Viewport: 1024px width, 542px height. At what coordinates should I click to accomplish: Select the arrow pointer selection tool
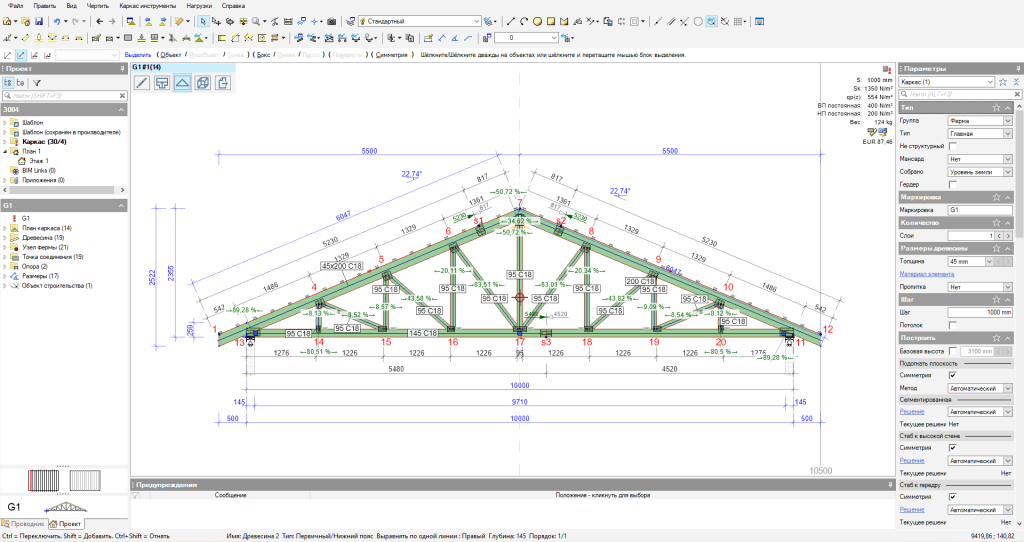(x=203, y=21)
